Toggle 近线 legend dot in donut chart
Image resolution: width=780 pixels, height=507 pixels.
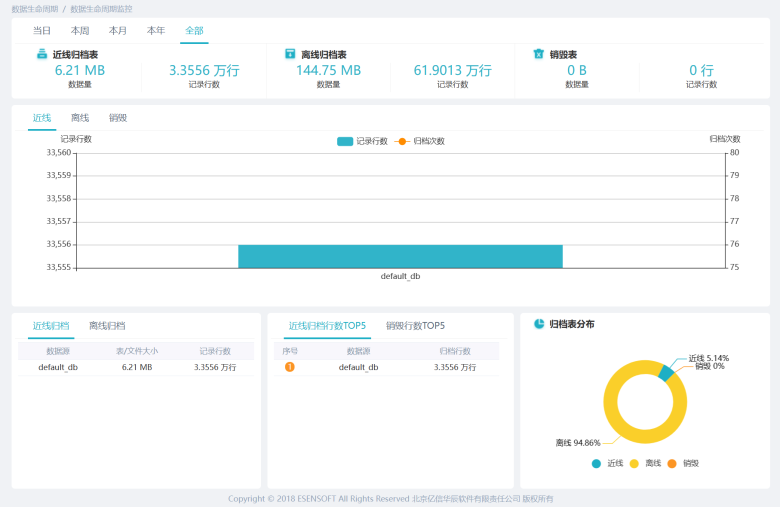coord(597,463)
